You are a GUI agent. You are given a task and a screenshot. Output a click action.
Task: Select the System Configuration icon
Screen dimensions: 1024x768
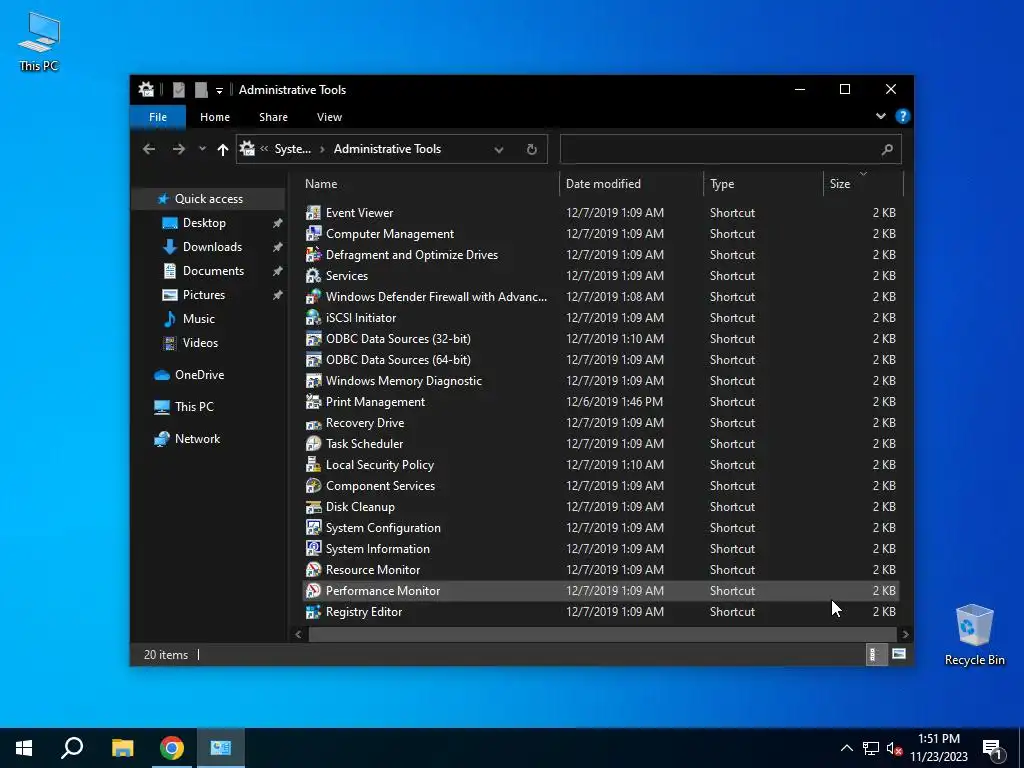(x=313, y=528)
